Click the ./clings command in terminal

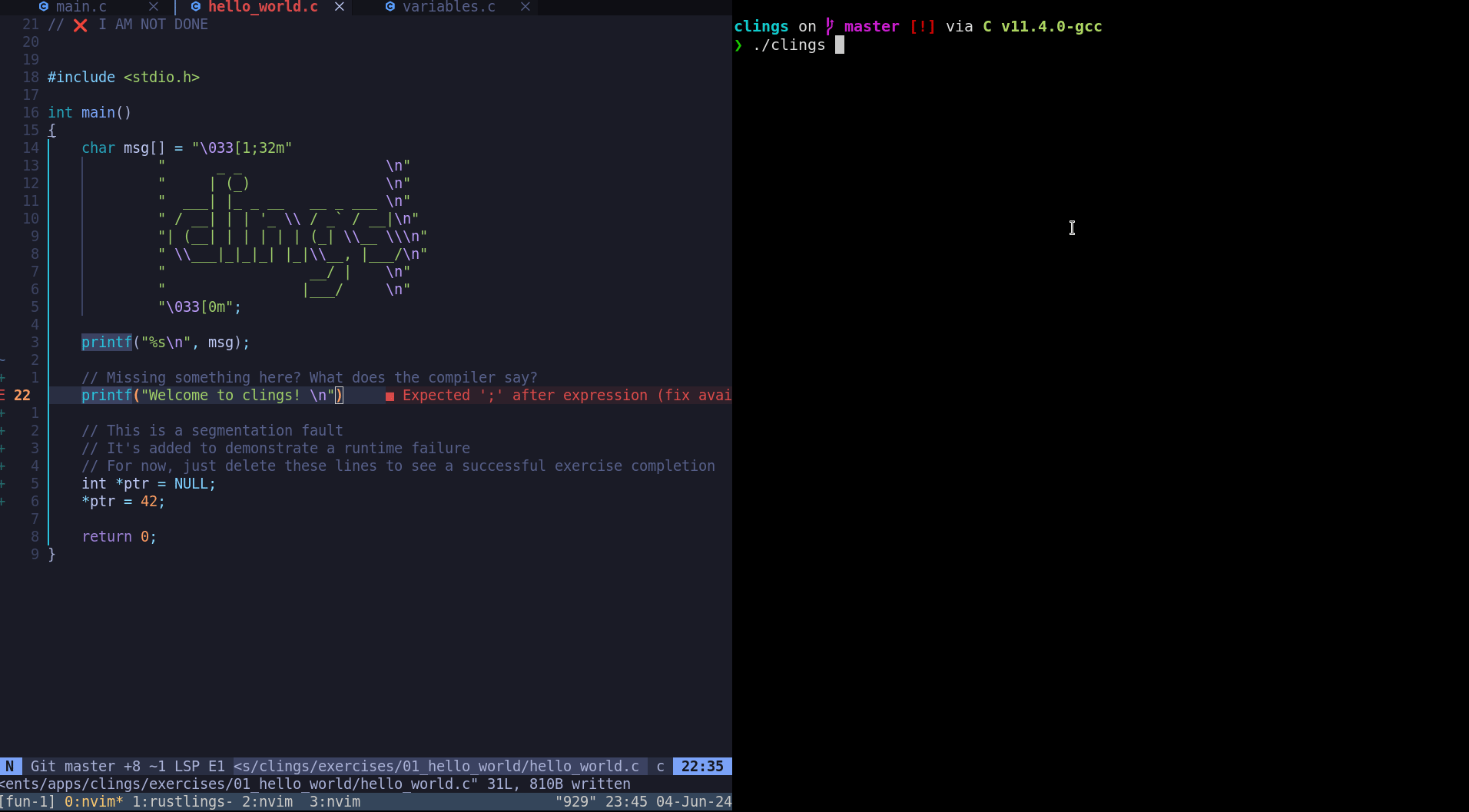tap(789, 45)
